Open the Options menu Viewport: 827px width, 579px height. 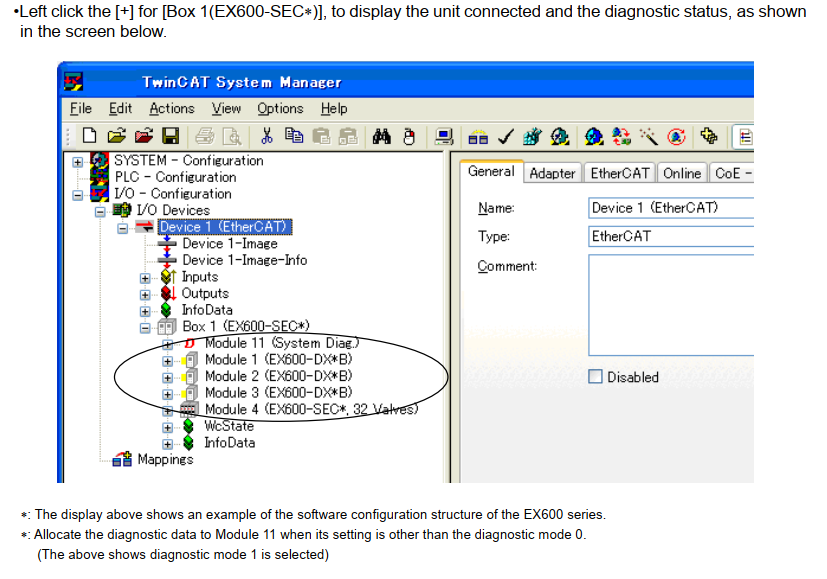(280, 108)
